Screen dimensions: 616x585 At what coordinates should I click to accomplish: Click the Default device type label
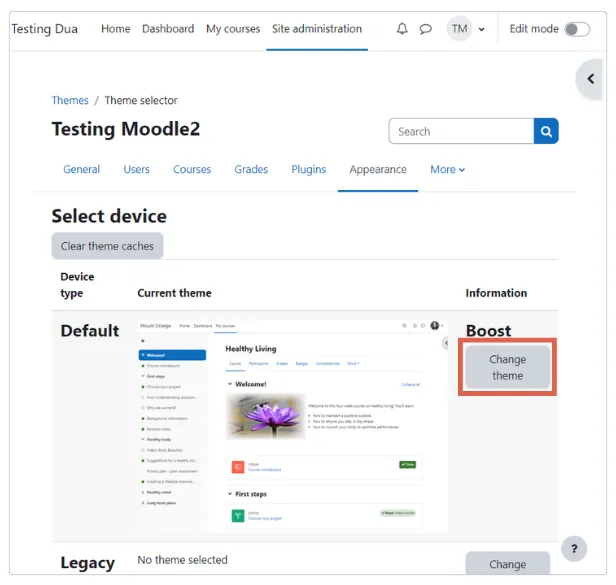coord(90,331)
